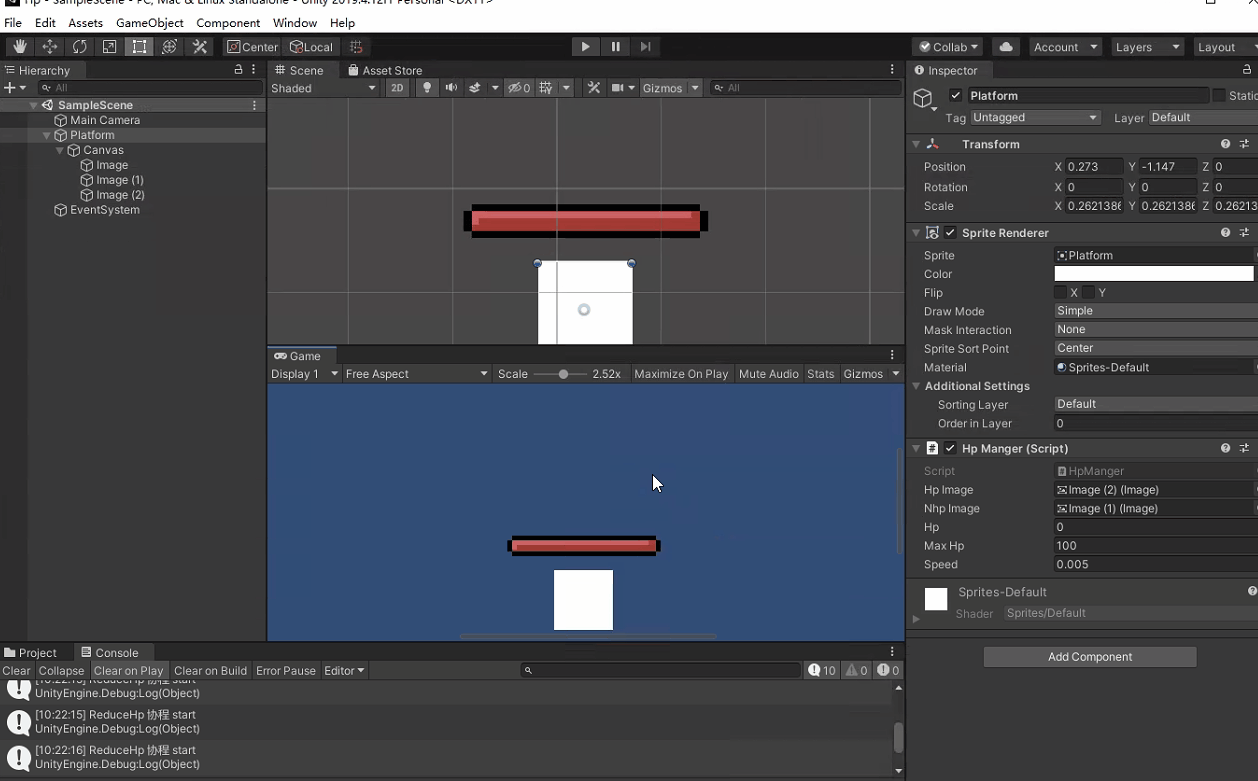Select the Hand tool
The width and height of the screenshot is (1258, 781).
click(19, 47)
